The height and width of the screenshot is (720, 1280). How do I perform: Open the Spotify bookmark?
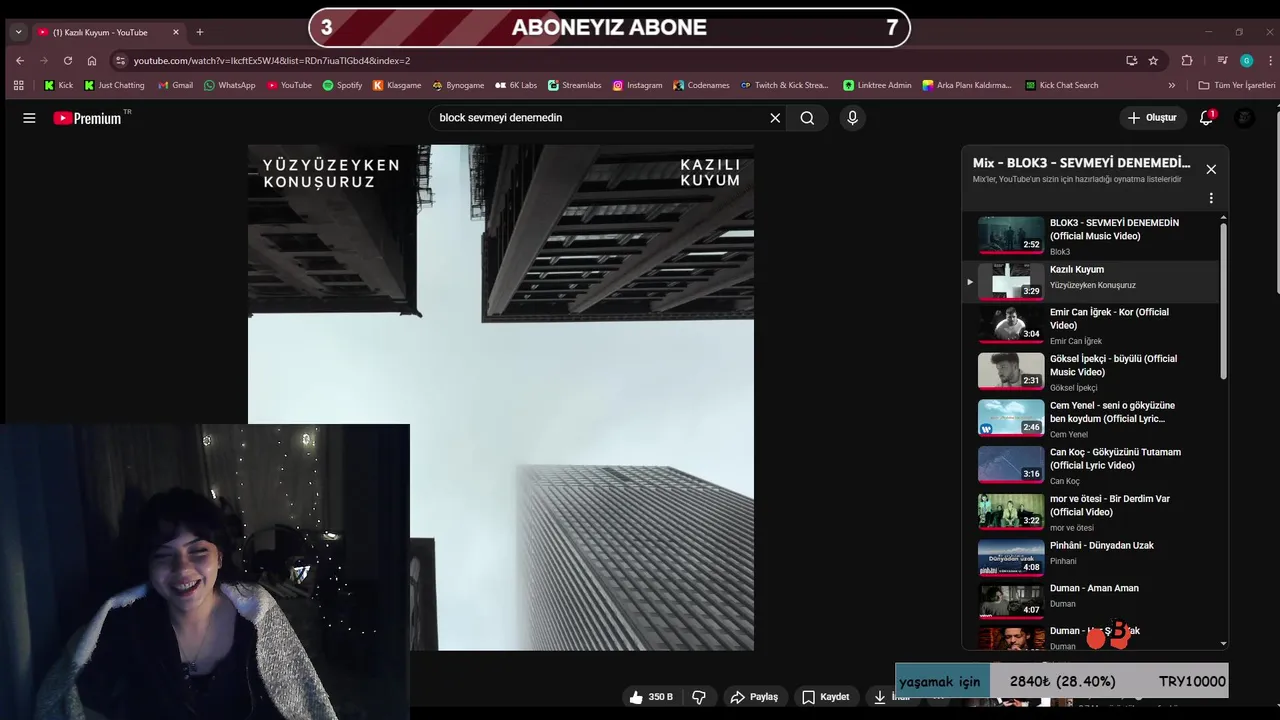click(x=342, y=85)
